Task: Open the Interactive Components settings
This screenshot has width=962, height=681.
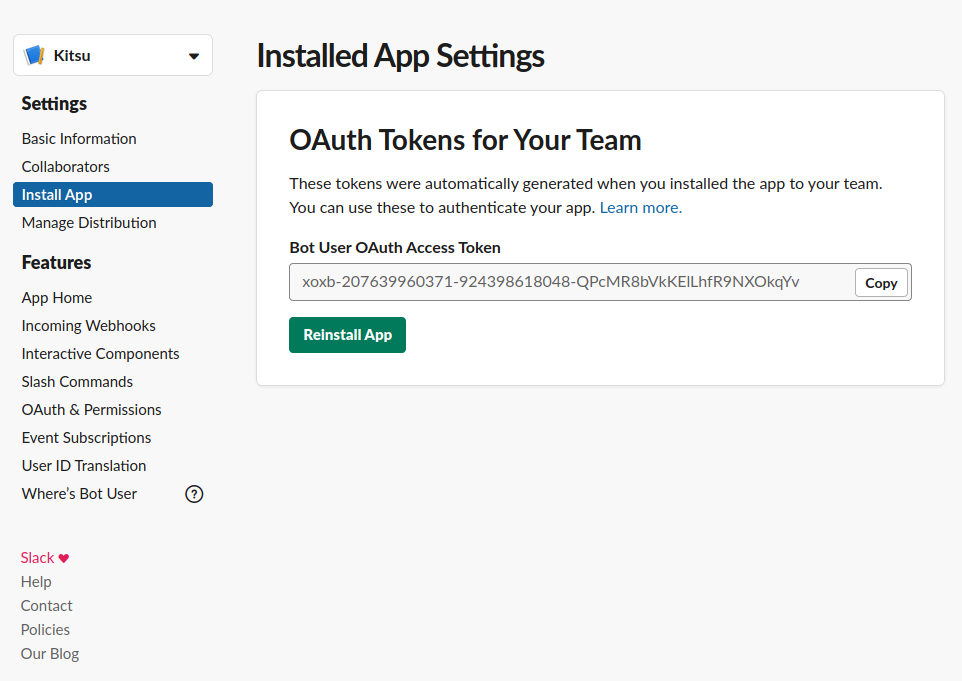Action: point(100,353)
